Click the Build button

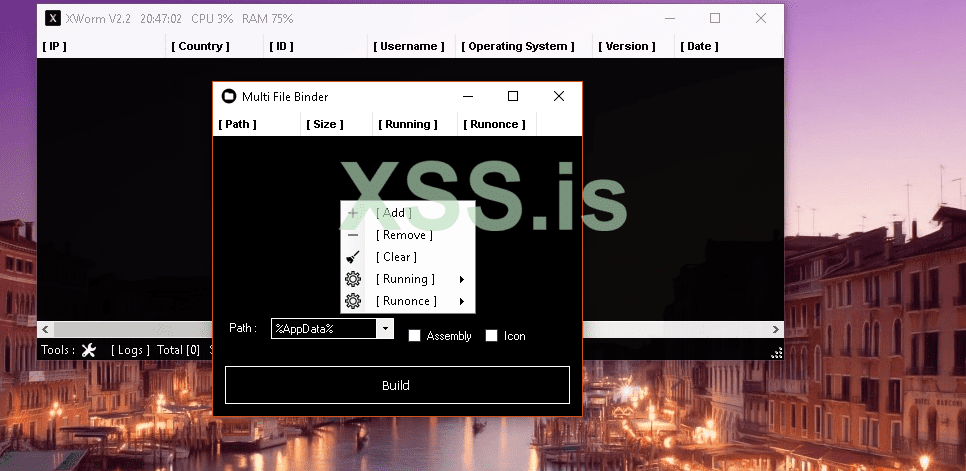pos(397,385)
